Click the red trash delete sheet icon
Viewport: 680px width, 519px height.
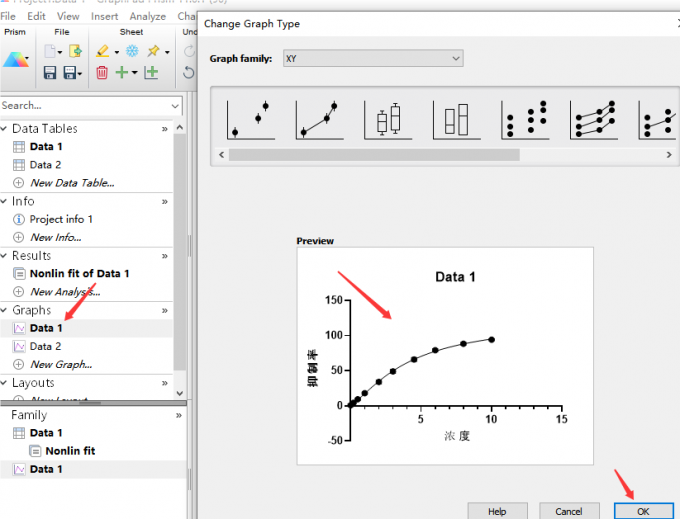tap(101, 72)
